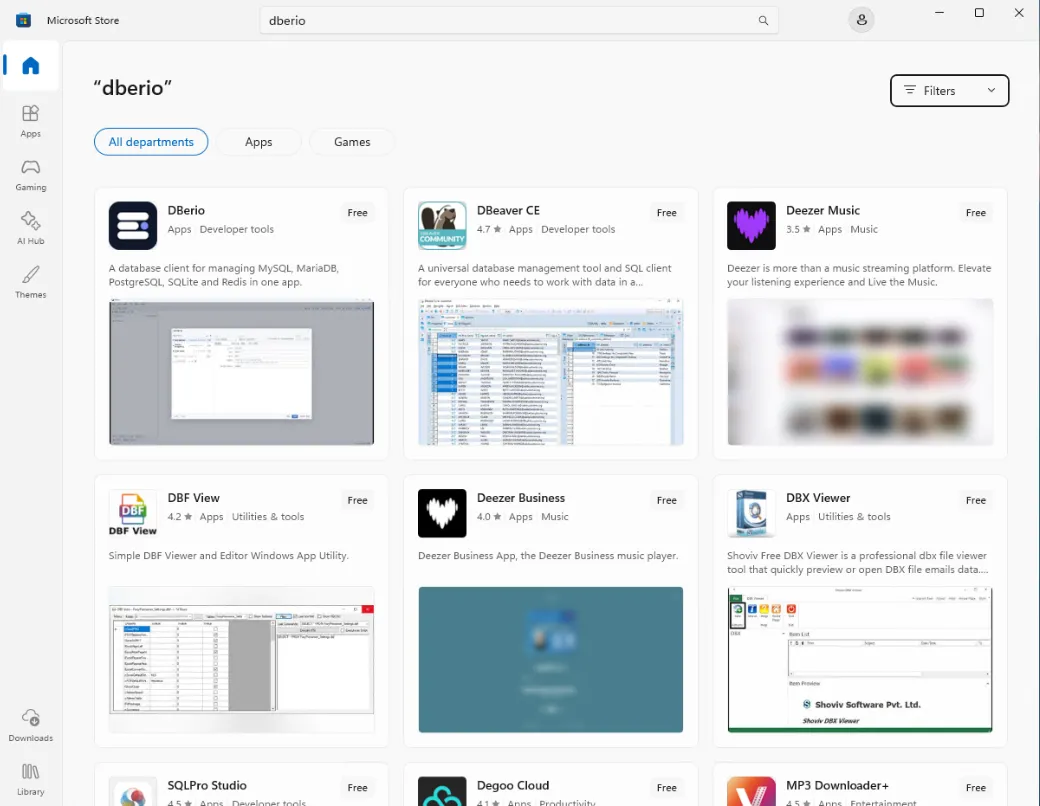Click Free button on DBerio card
1040x806 pixels.
[x=358, y=212]
